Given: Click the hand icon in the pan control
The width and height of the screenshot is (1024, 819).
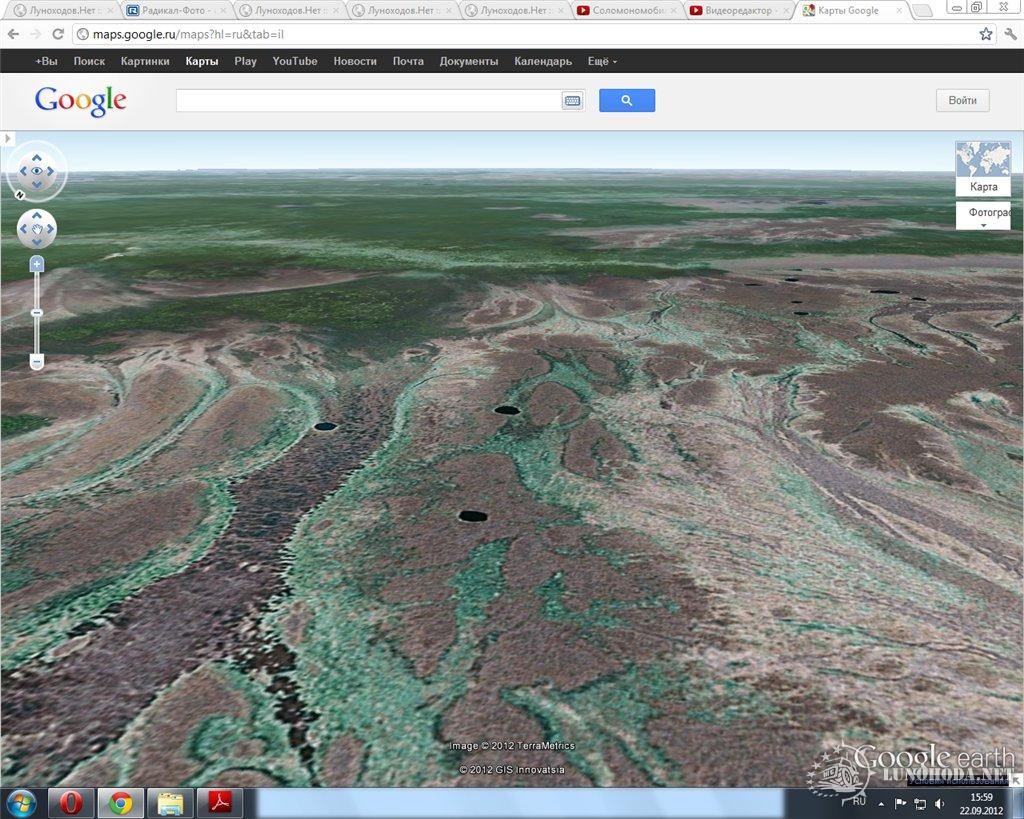Looking at the screenshot, I should tap(37, 229).
